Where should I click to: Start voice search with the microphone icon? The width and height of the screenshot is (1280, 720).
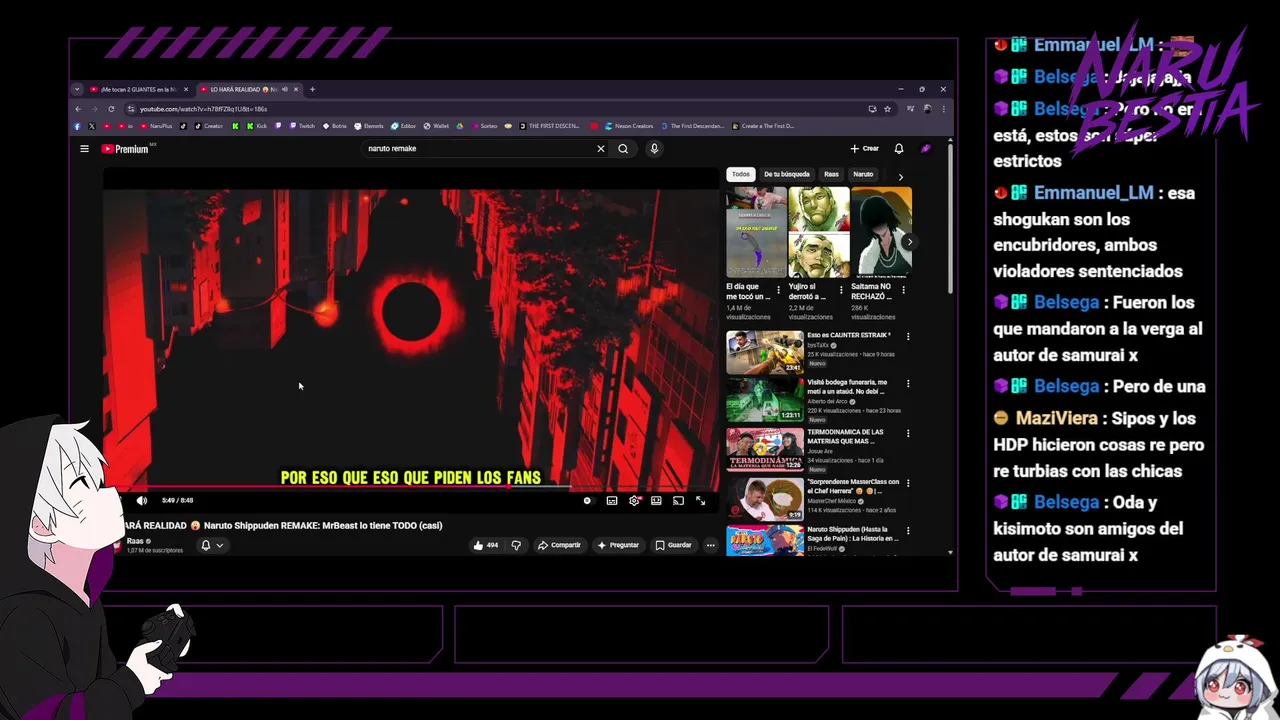(x=654, y=149)
